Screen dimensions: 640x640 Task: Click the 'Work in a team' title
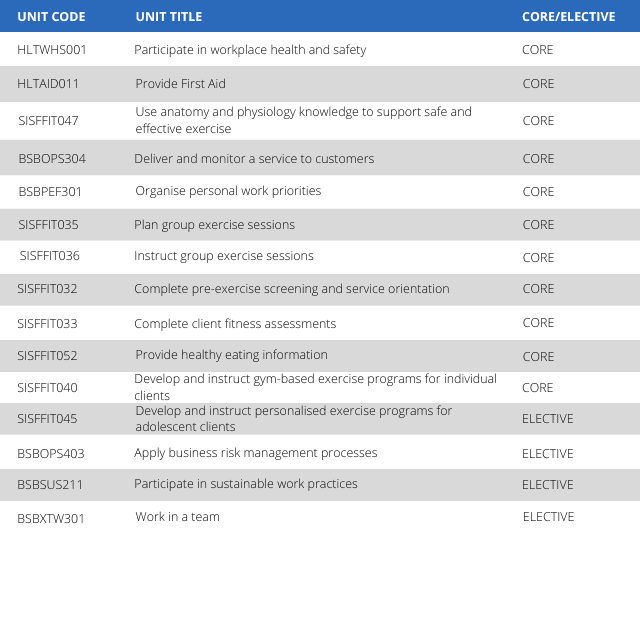click(x=178, y=517)
